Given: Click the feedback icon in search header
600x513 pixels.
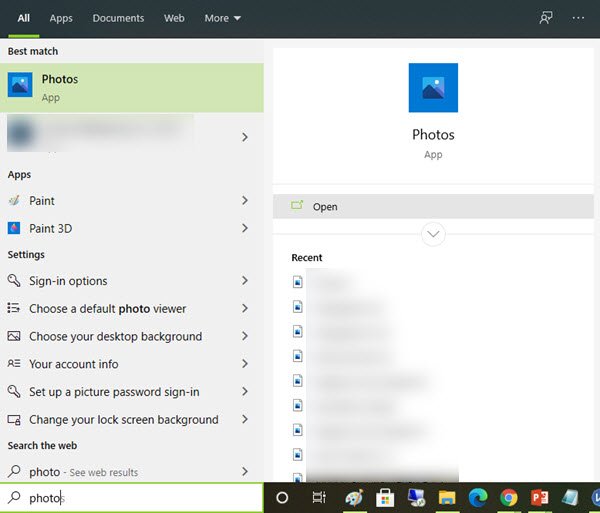Looking at the screenshot, I should pyautogui.click(x=546, y=18).
